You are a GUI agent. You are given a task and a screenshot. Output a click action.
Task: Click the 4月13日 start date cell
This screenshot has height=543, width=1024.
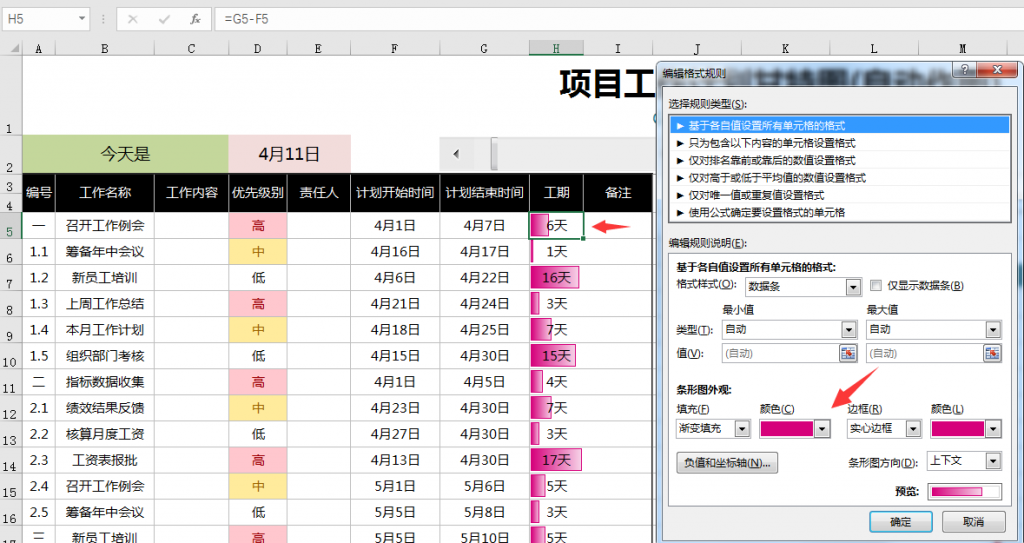tap(395, 460)
